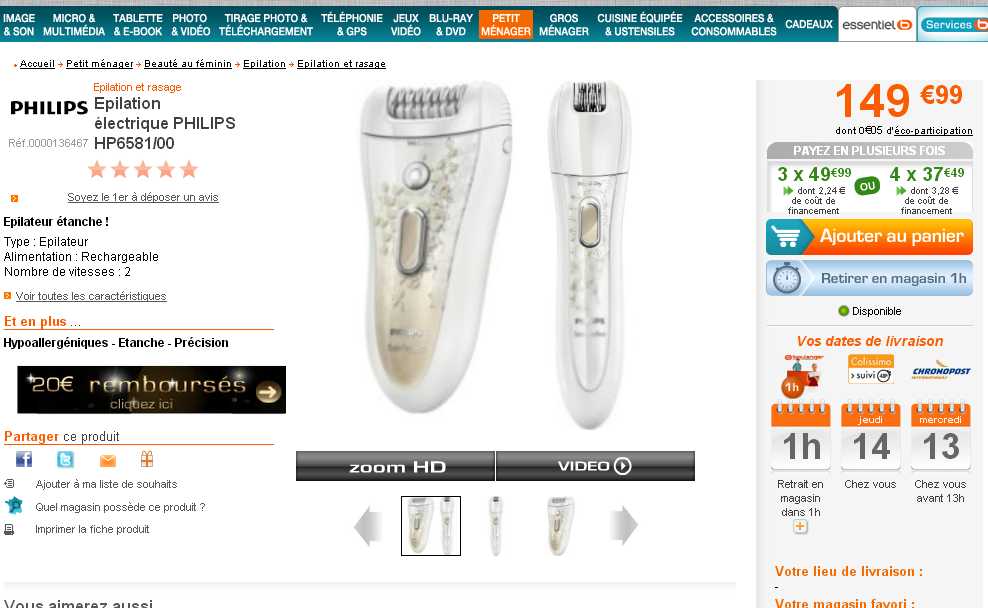Open the éco-participation link

(x=933, y=130)
